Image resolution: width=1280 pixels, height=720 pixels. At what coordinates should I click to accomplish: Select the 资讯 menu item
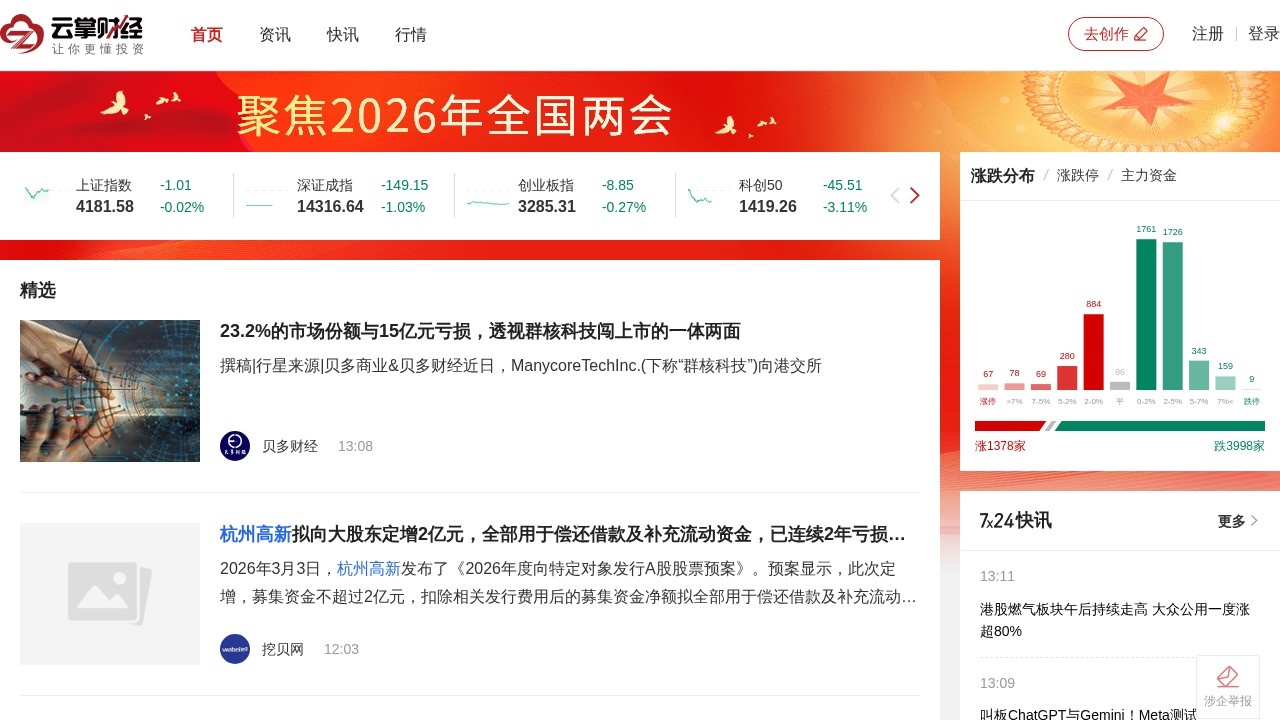point(274,34)
